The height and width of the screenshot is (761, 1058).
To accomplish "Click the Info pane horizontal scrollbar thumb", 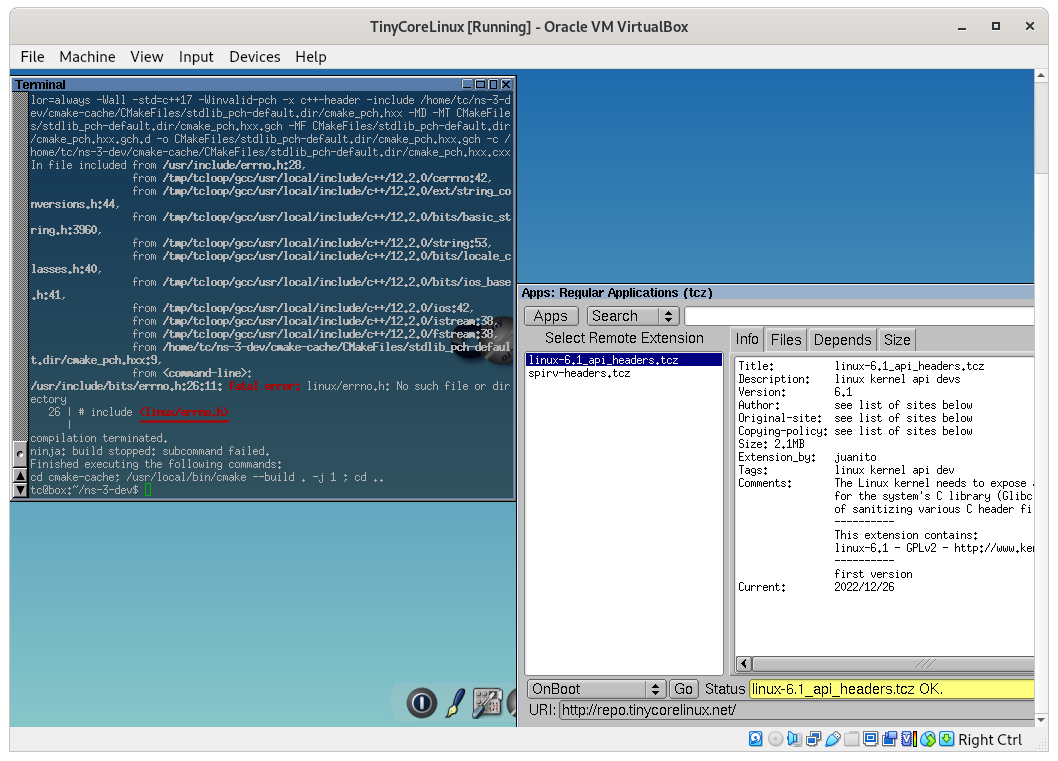I will tap(893, 664).
